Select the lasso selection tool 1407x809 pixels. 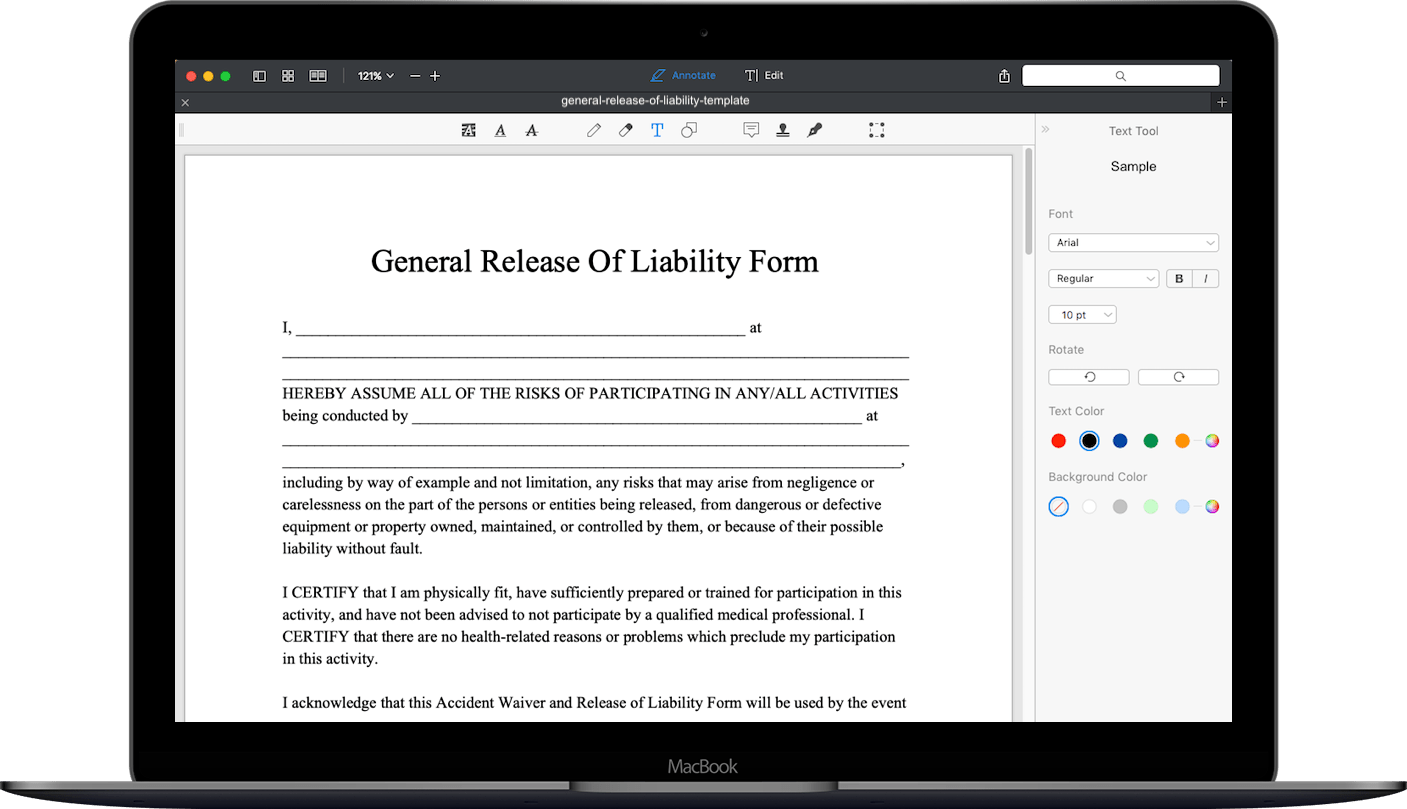pos(877,130)
